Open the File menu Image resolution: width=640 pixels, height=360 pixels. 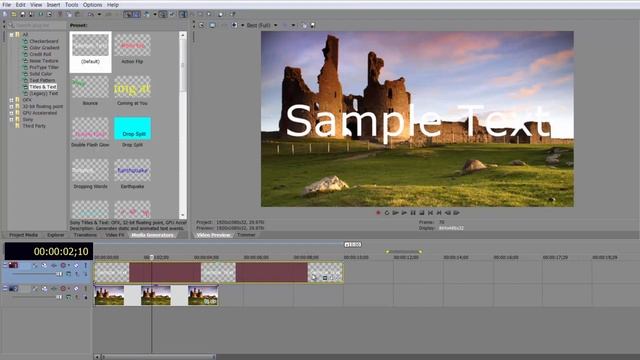(7, 5)
